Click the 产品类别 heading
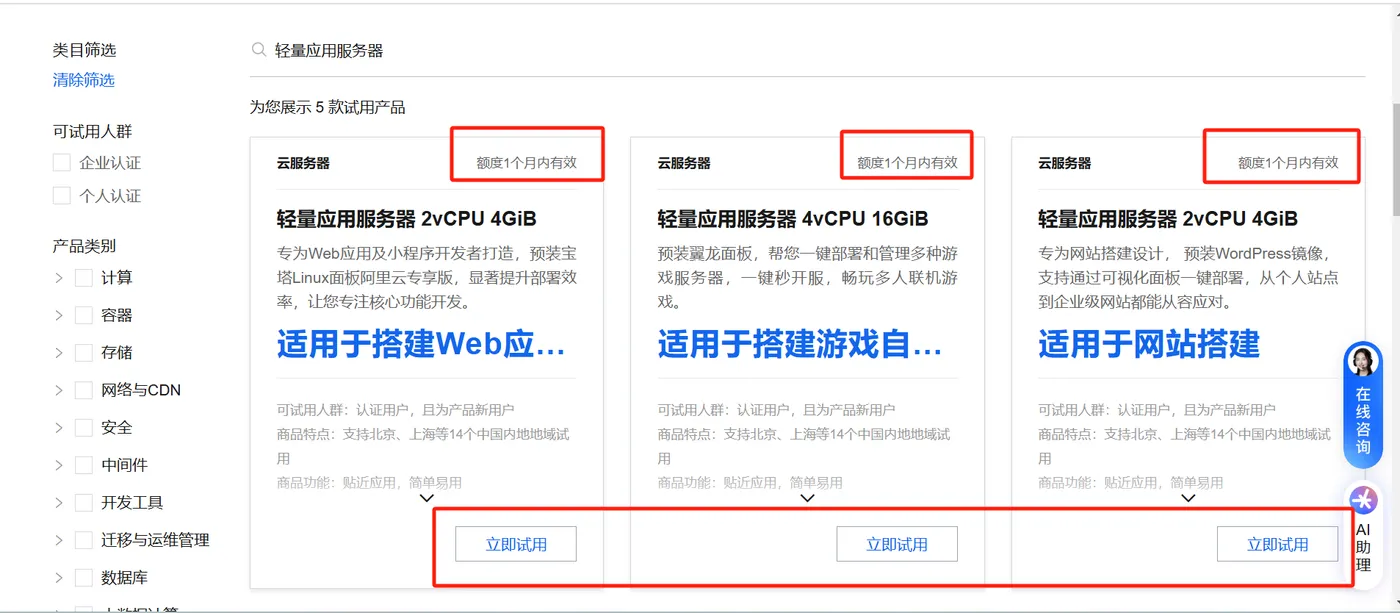 pyautogui.click(x=85, y=246)
